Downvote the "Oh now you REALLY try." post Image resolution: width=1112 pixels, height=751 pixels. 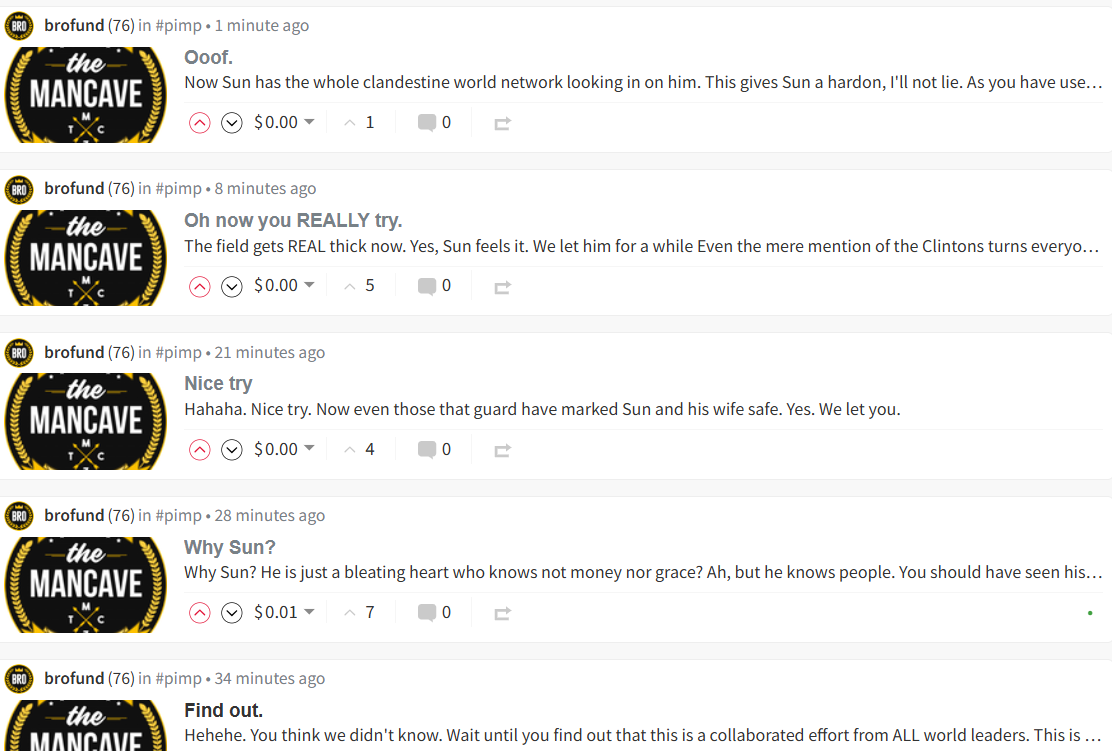tap(232, 286)
